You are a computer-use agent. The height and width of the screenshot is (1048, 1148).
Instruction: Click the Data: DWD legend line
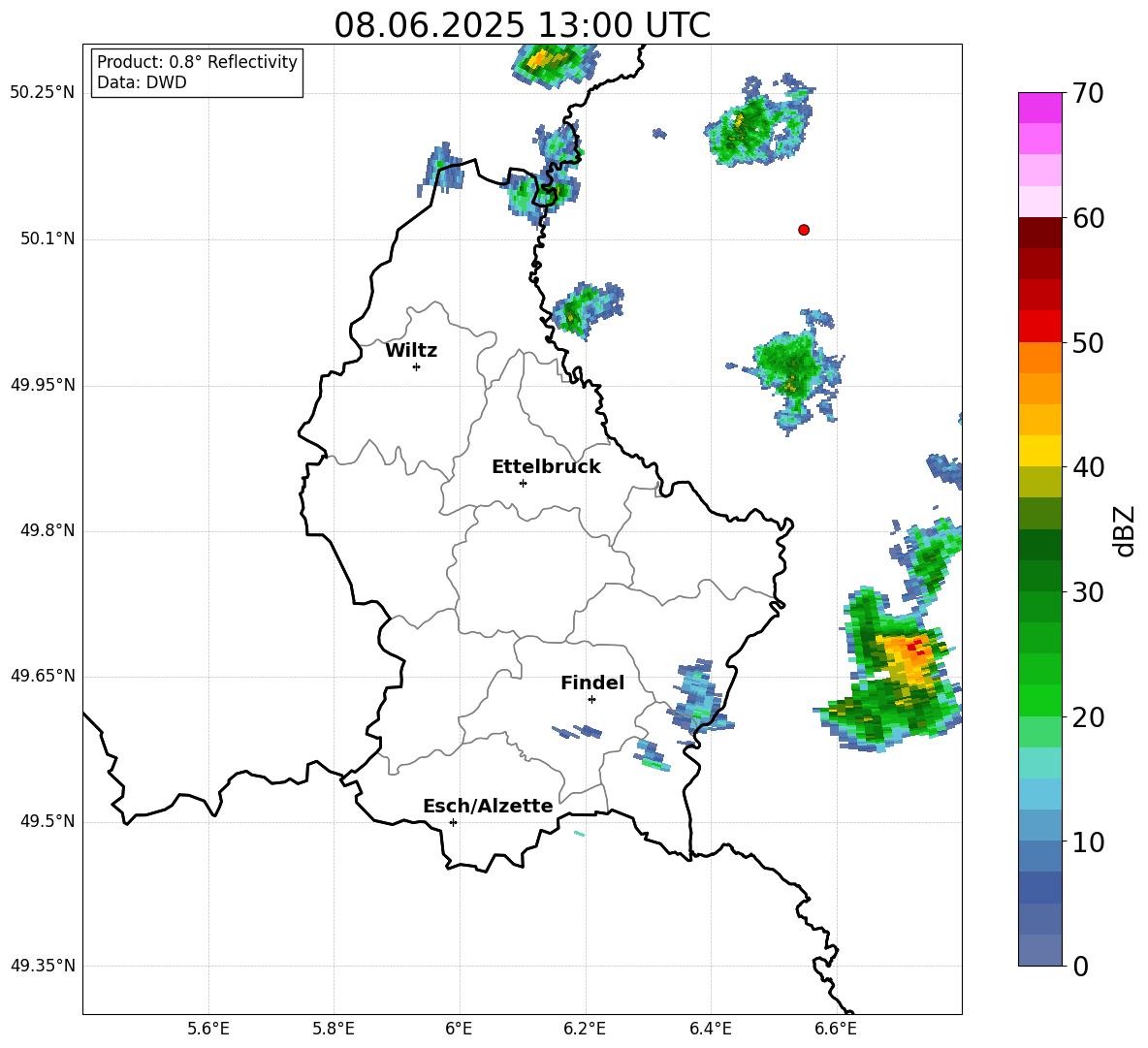pos(142,82)
